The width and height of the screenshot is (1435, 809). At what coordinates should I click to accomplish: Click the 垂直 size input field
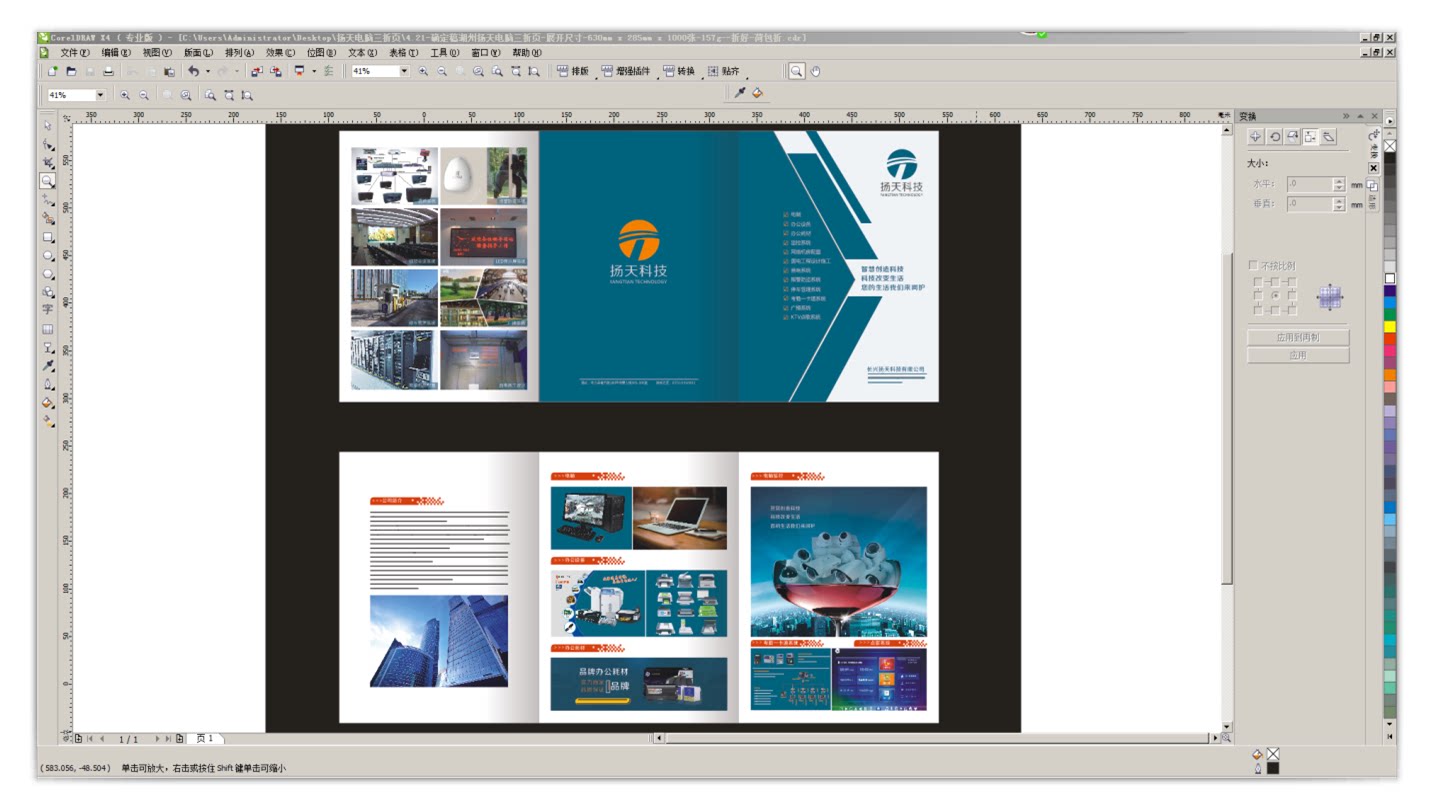(x=1310, y=204)
